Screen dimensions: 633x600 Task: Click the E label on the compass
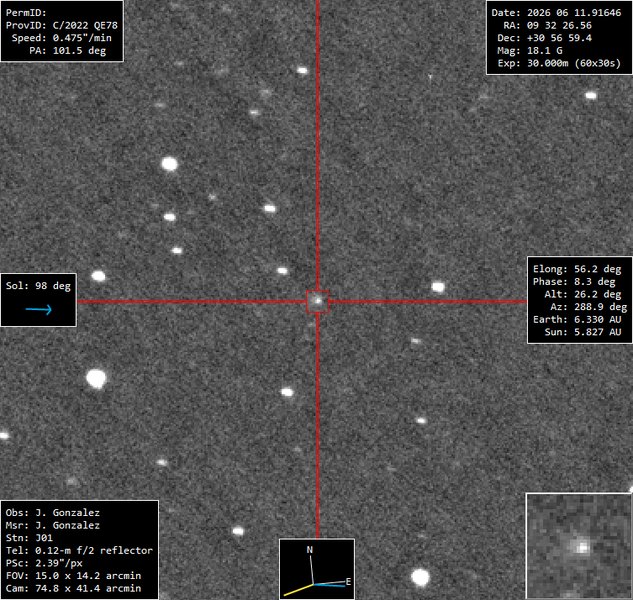tap(348, 582)
